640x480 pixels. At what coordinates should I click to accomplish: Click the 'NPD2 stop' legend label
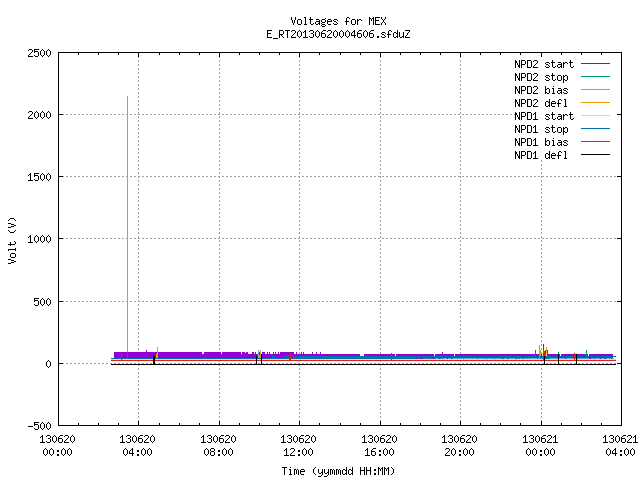541,77
